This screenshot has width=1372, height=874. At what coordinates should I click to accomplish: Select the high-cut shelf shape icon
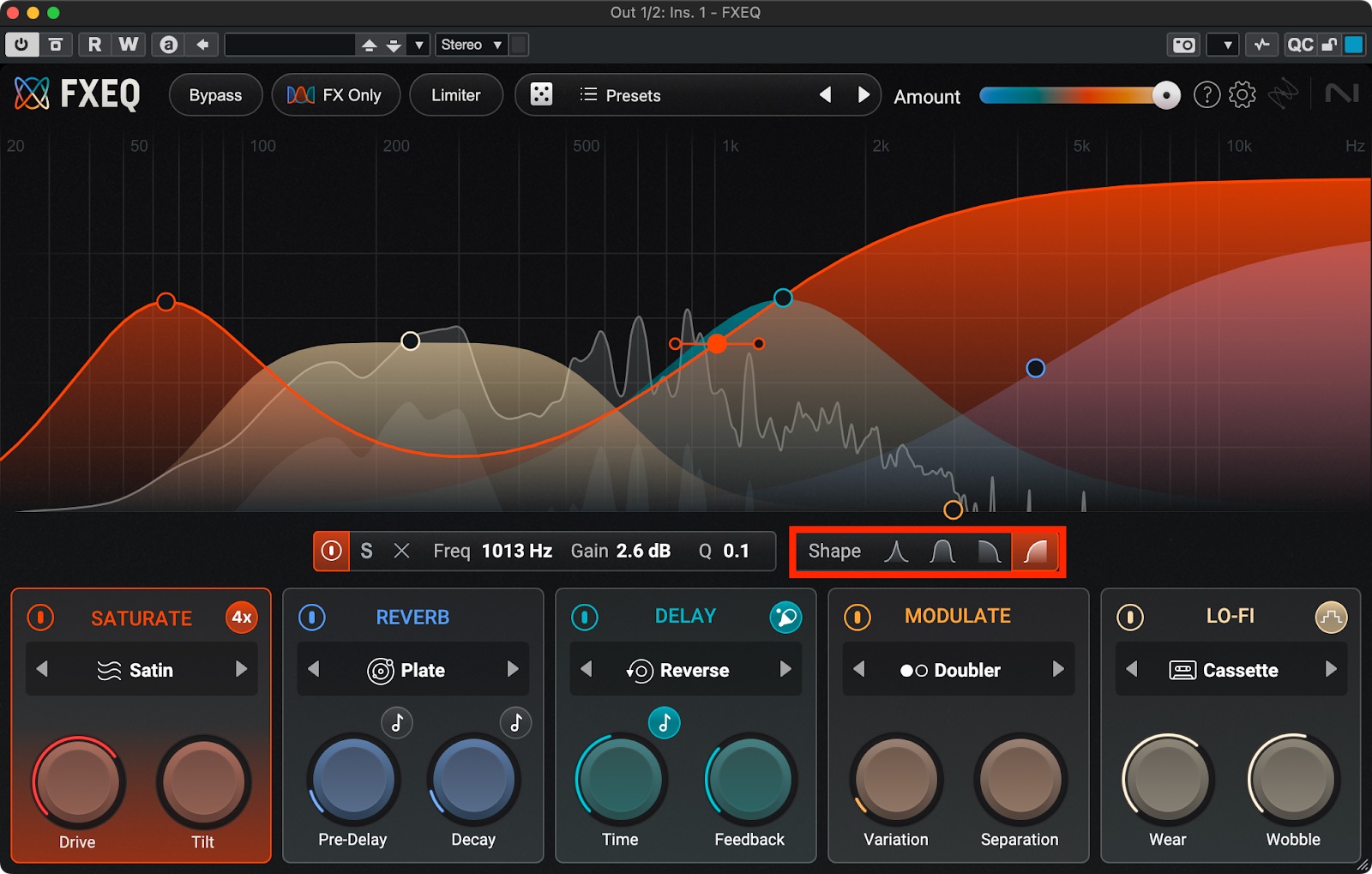click(989, 552)
